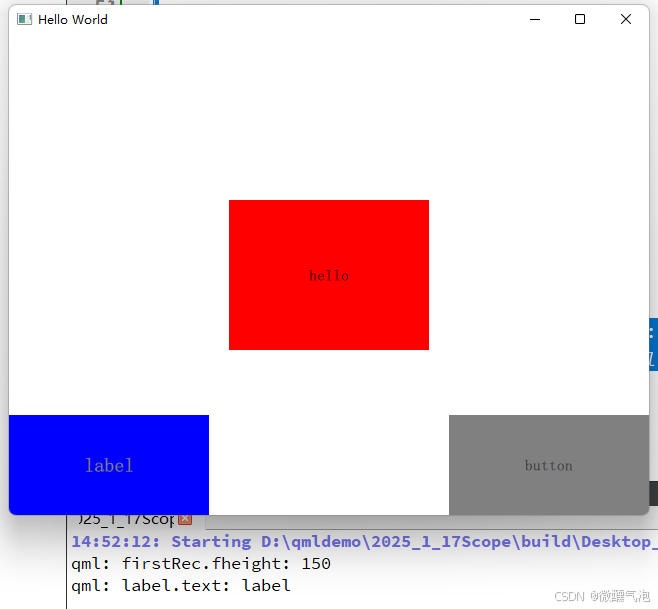
Task: Minimize the Hello World window
Action: 535,19
